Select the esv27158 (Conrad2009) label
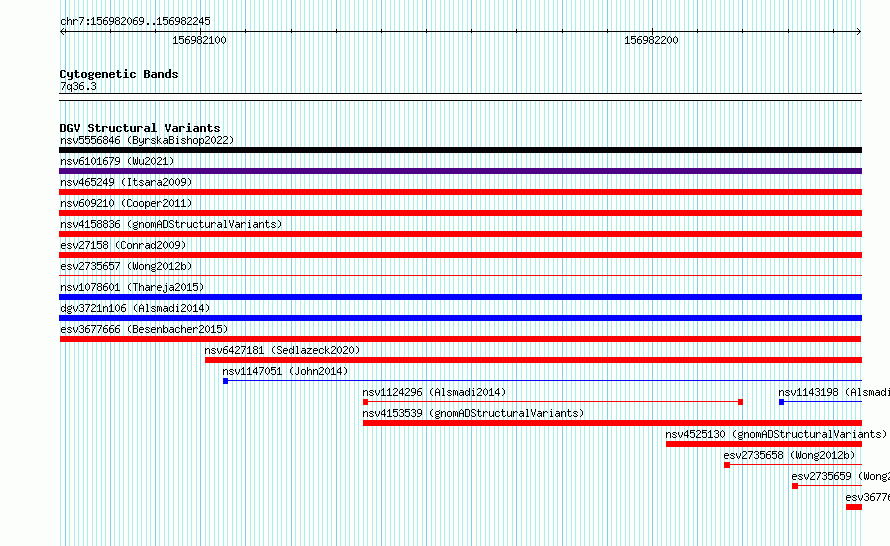The width and height of the screenshot is (890, 546). point(123,245)
